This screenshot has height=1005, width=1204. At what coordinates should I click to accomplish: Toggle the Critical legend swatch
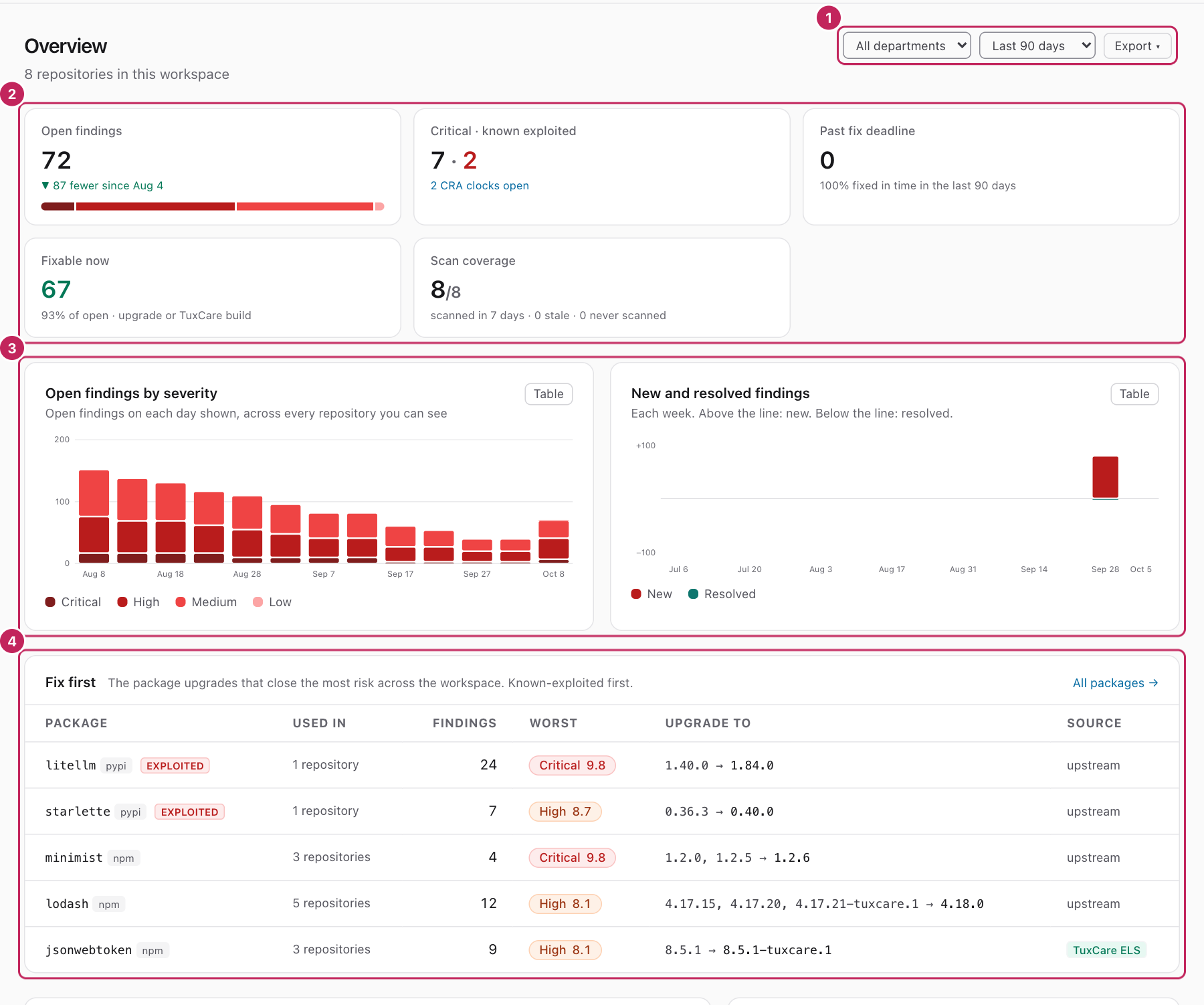click(x=50, y=602)
